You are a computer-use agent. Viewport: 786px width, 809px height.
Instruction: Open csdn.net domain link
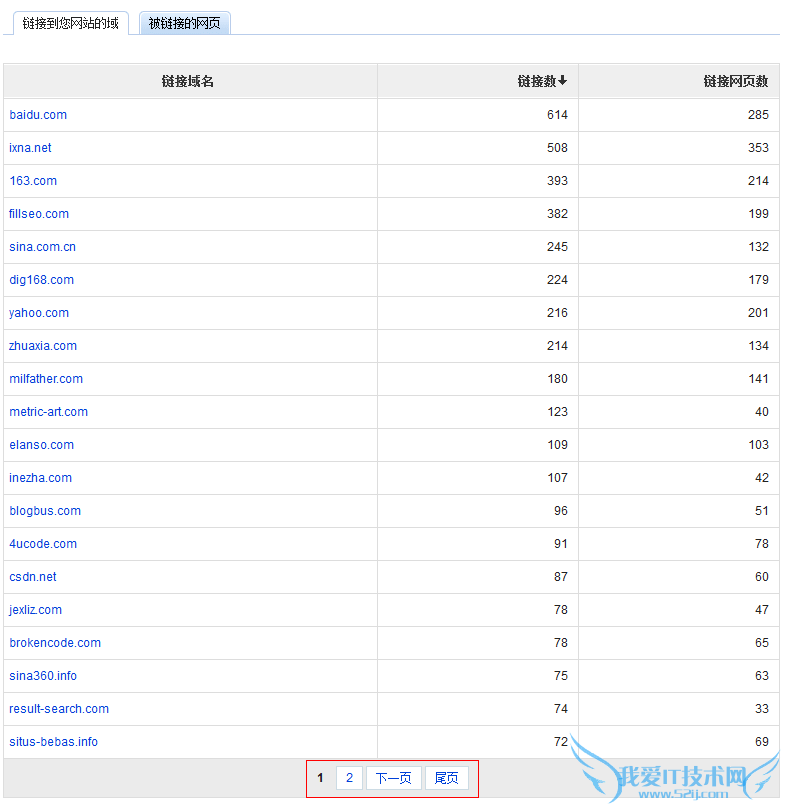point(33,577)
